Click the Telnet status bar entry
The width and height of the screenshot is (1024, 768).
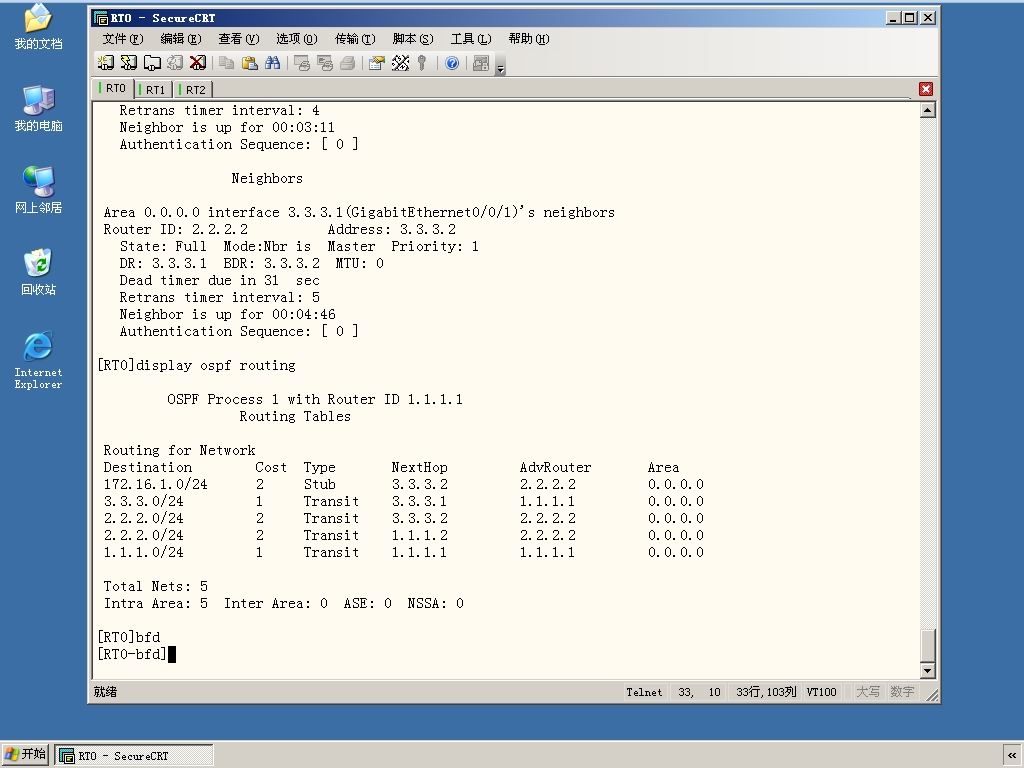(644, 692)
